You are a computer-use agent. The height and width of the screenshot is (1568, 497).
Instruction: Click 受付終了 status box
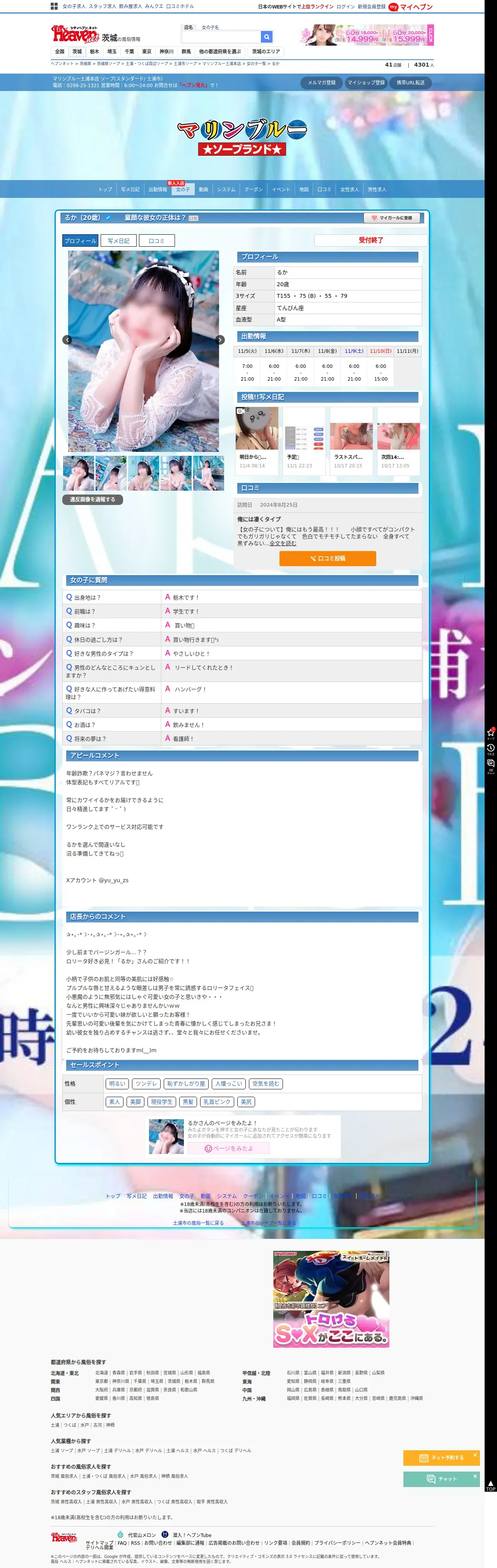pos(370,240)
